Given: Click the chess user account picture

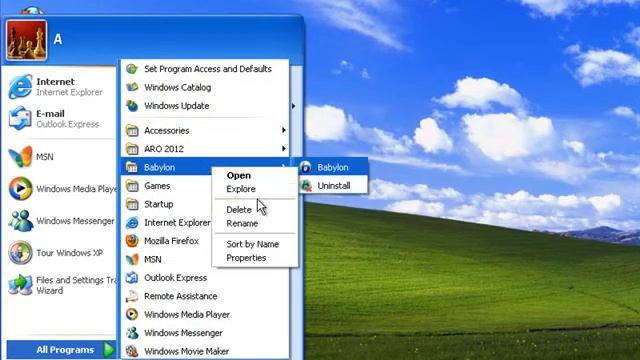Looking at the screenshot, I should 27,40.
